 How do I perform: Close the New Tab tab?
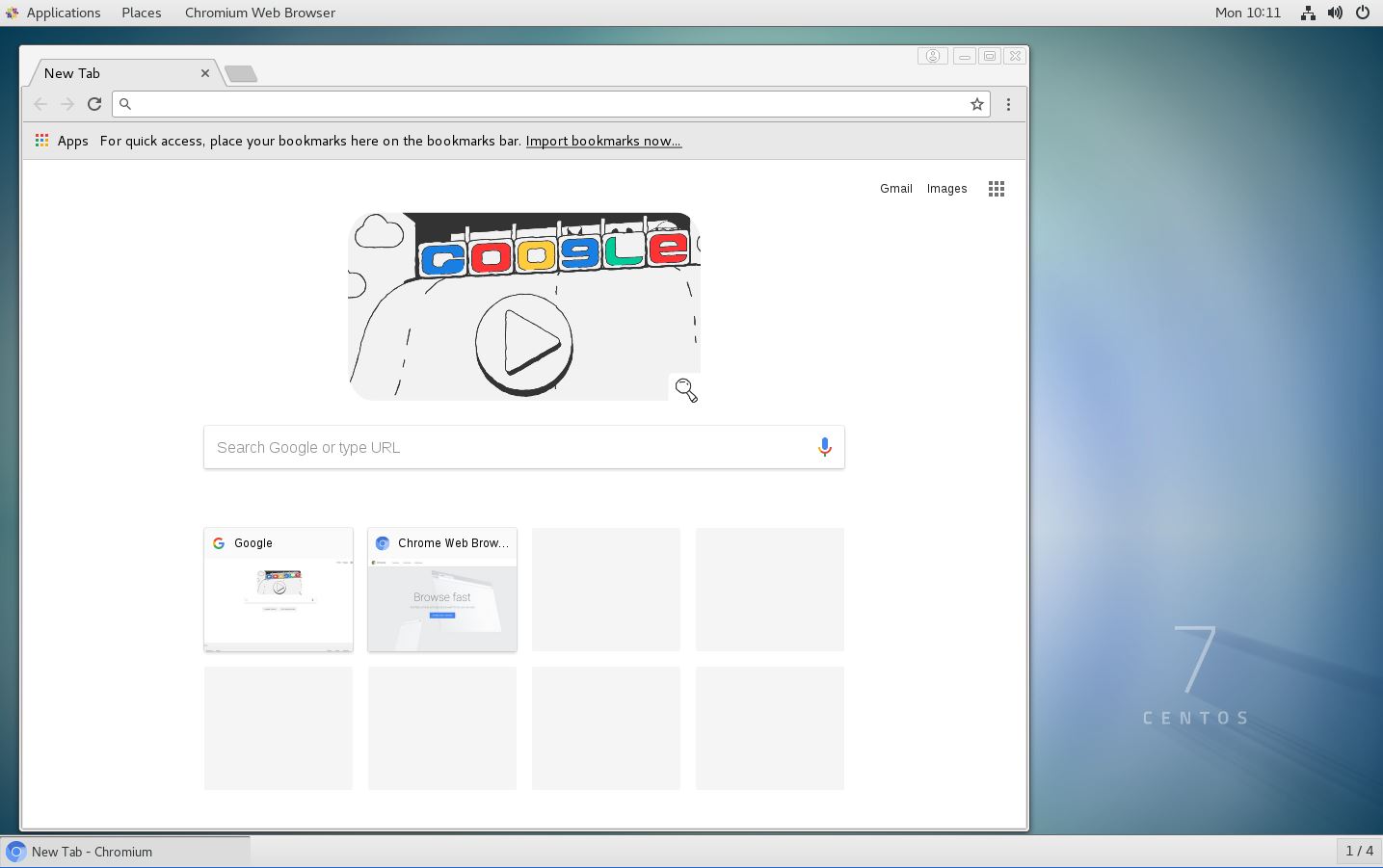point(205,73)
